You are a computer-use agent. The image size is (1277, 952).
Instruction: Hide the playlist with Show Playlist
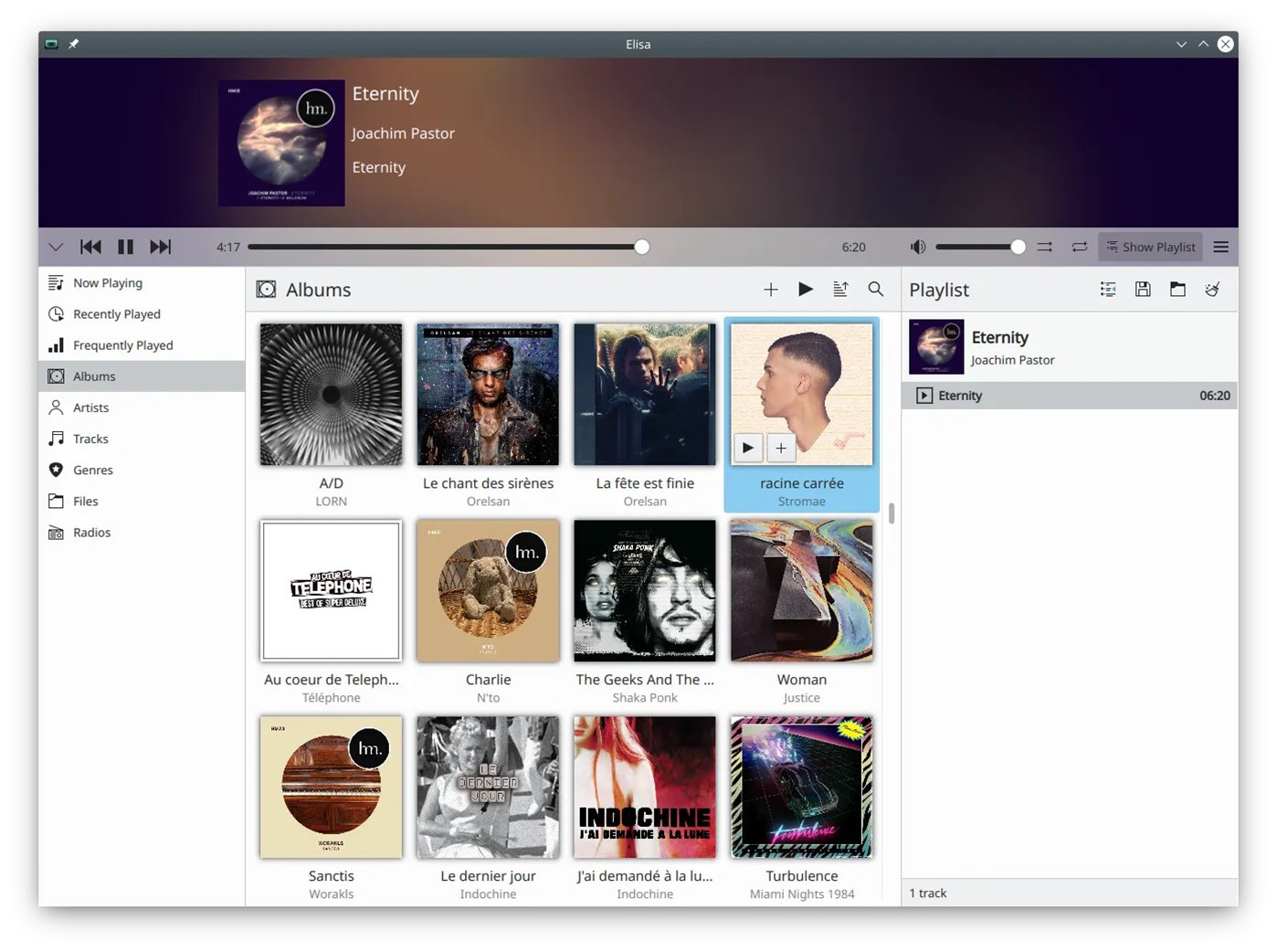[1150, 247]
